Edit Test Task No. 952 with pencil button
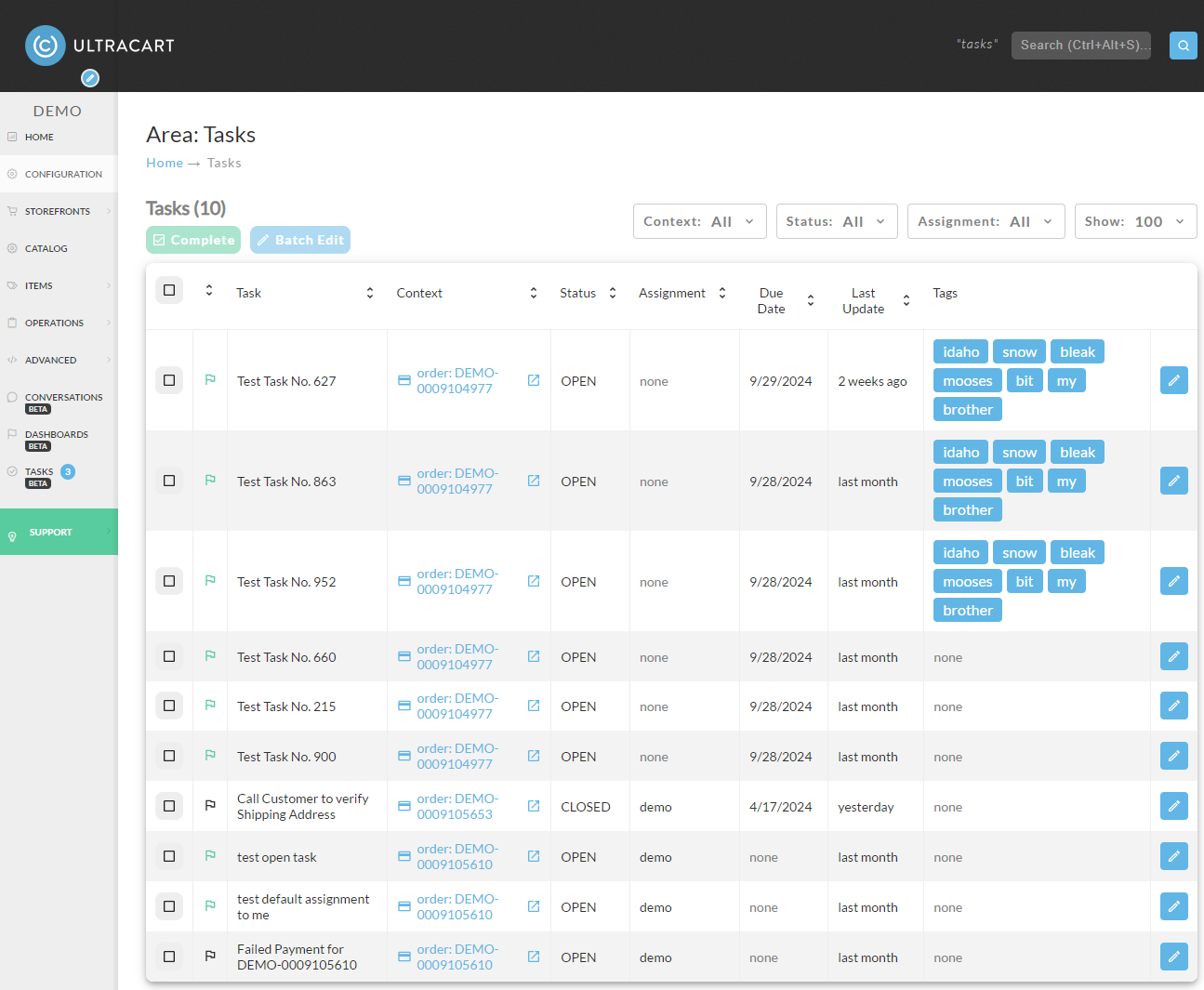Image resolution: width=1204 pixels, height=990 pixels. click(x=1174, y=581)
